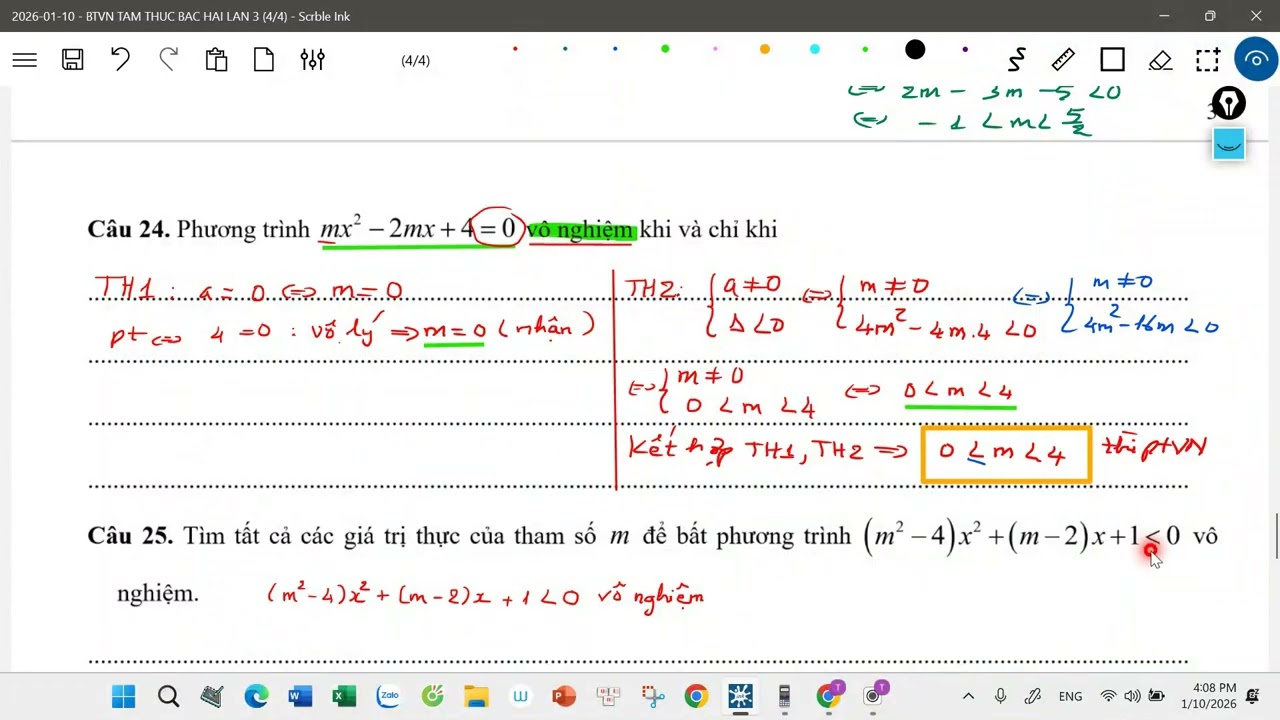Pick the large black pen color
This screenshot has height=720, width=1280.
point(915,50)
